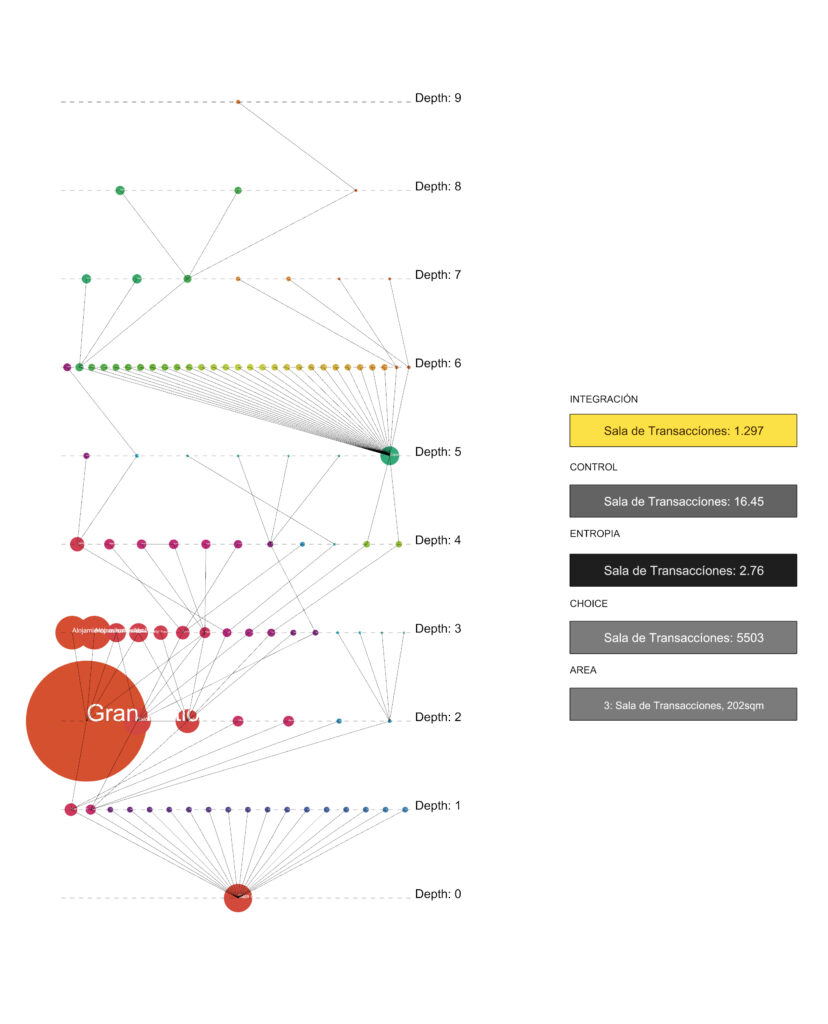Click the rightmost green node at Depth 4
This screenshot has width=828, height=1024.
399,544
